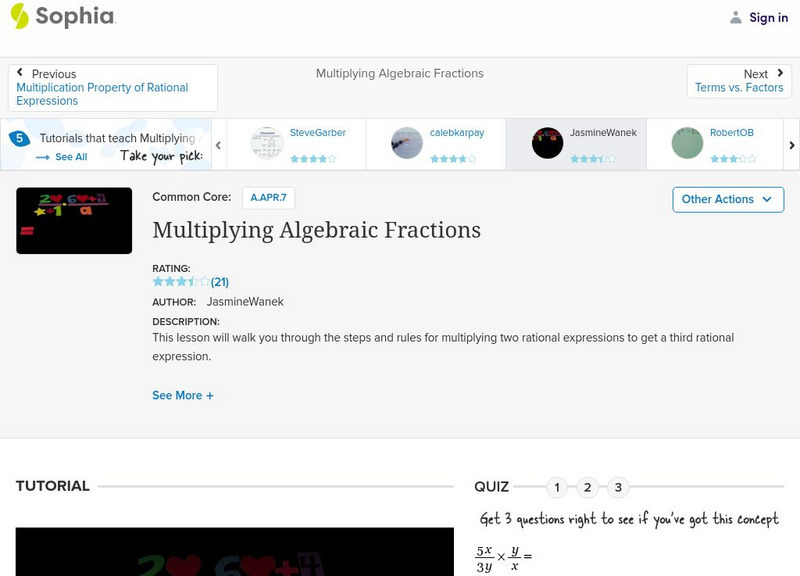The image size is (800, 576).
Task: Select quiz question 3
Action: tap(618, 488)
